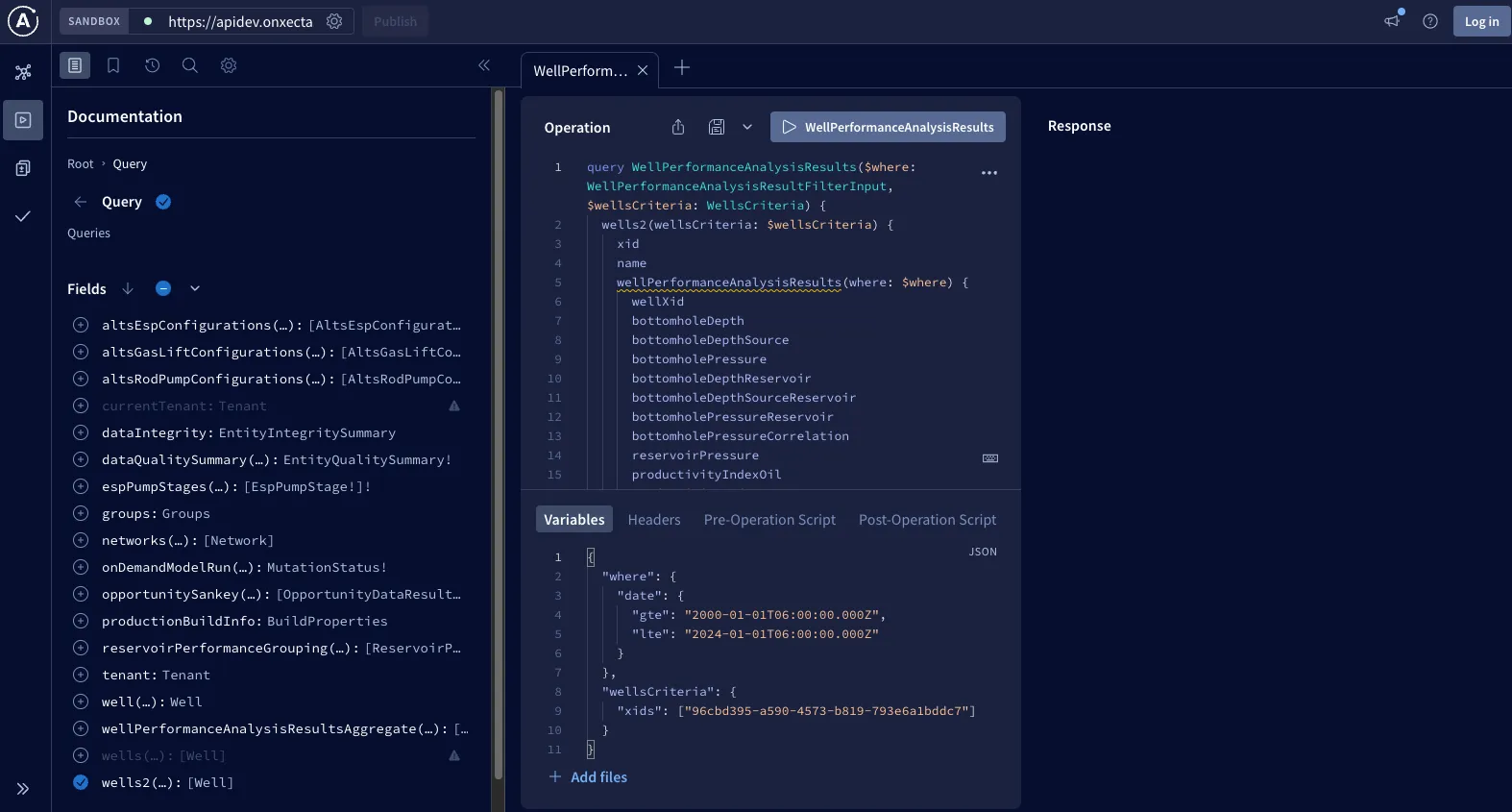The height and width of the screenshot is (812, 1512).
Task: Open the saved operations bookmark icon
Action: (x=113, y=65)
